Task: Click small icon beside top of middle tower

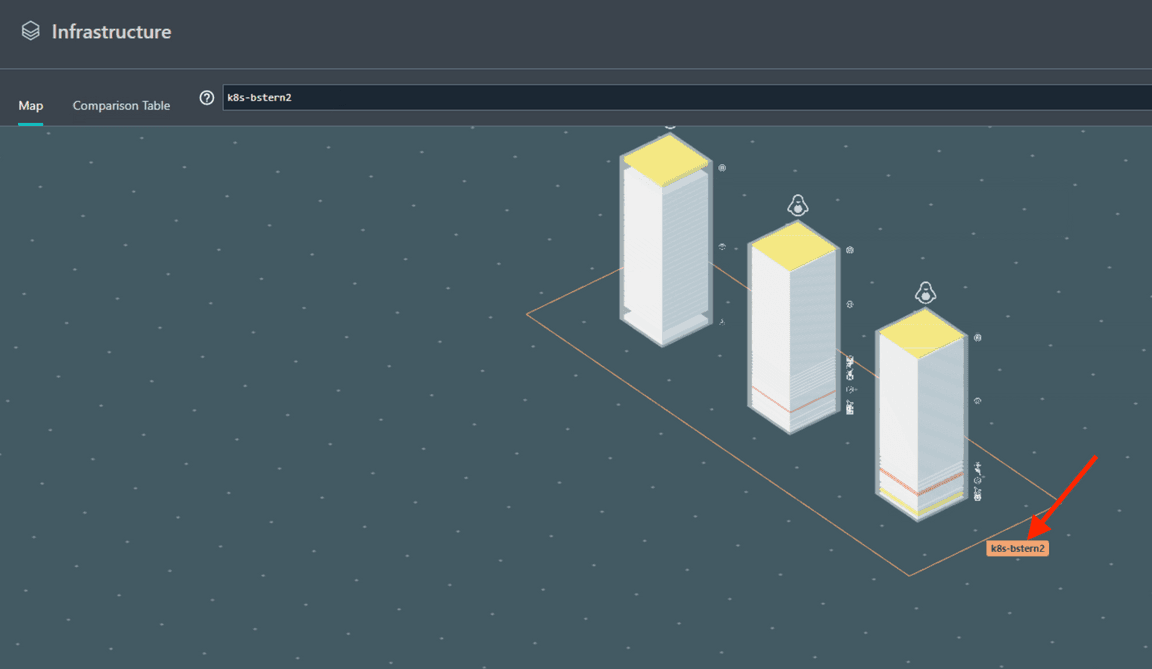Action: click(x=850, y=250)
